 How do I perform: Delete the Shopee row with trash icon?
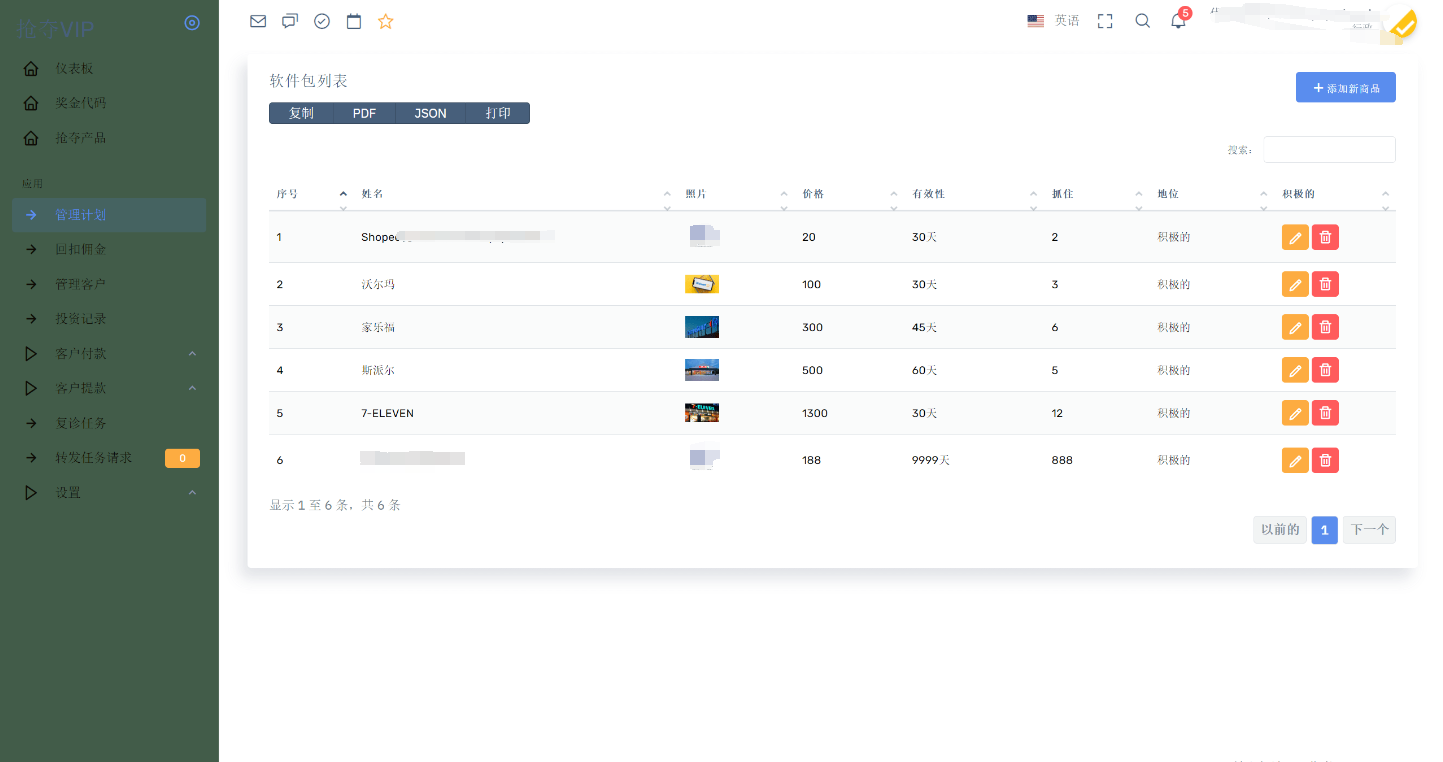pos(1325,237)
